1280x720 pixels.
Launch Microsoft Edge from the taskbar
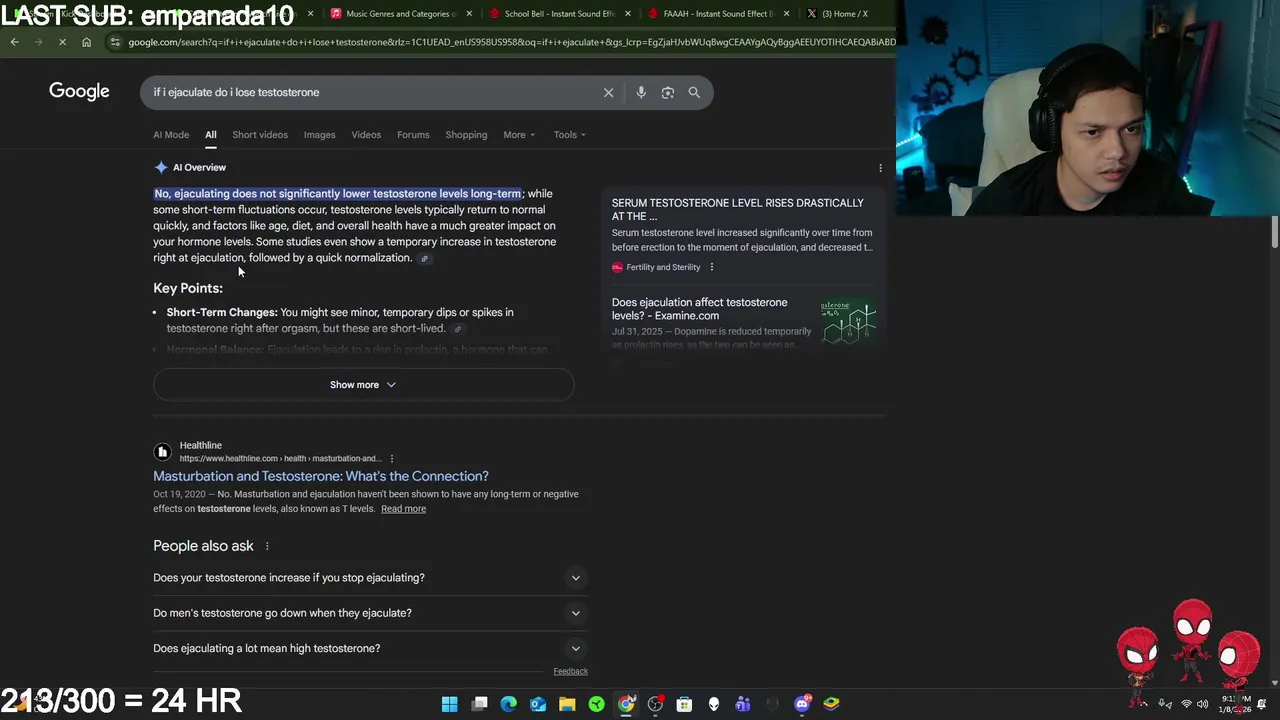(508, 704)
